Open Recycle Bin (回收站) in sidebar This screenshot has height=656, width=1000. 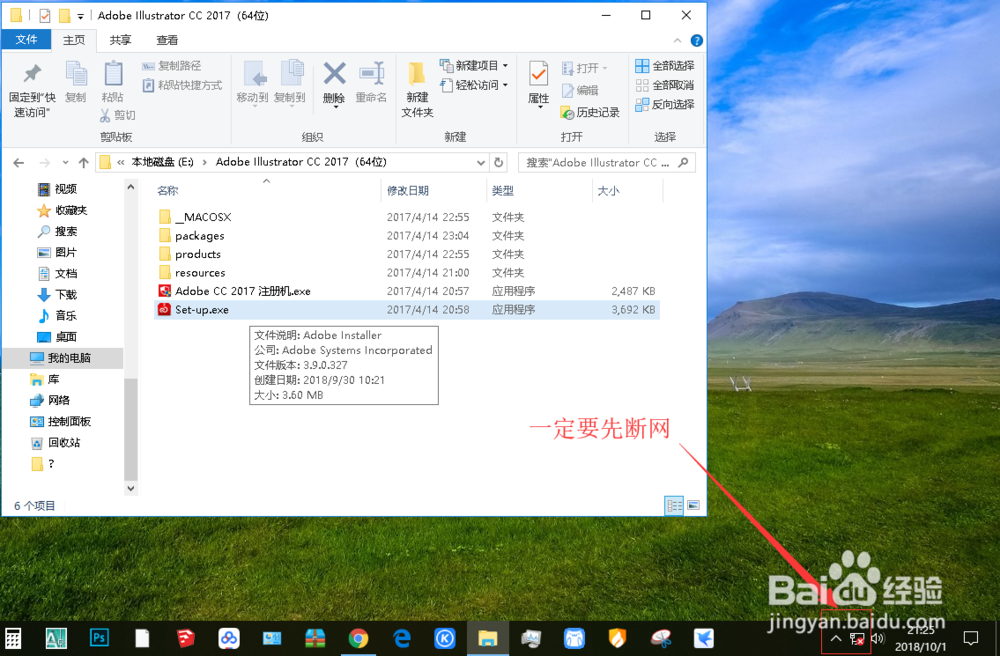[x=55, y=442]
